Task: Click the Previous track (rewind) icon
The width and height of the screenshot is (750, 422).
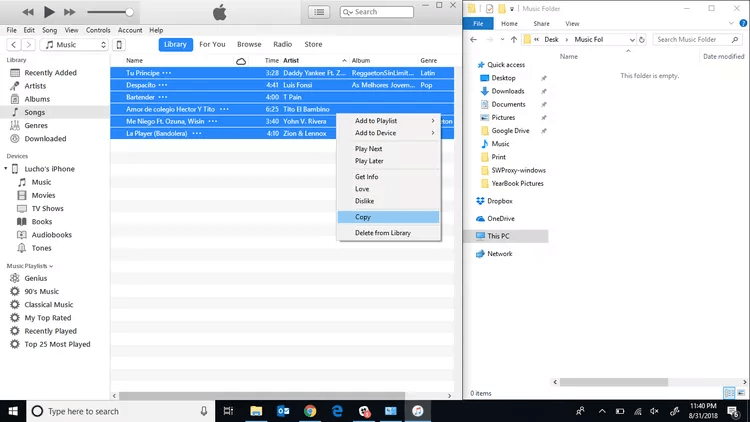Action: (27, 12)
